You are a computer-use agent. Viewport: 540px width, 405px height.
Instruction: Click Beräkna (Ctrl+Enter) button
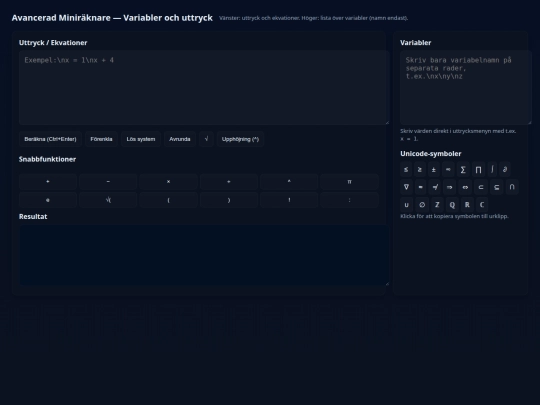tap(50, 139)
